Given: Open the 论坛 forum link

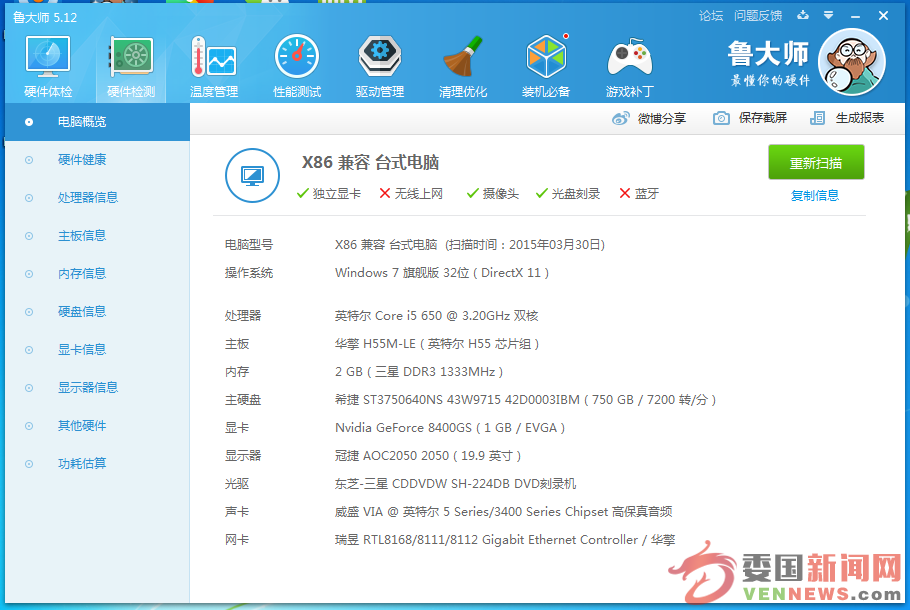Looking at the screenshot, I should [711, 16].
